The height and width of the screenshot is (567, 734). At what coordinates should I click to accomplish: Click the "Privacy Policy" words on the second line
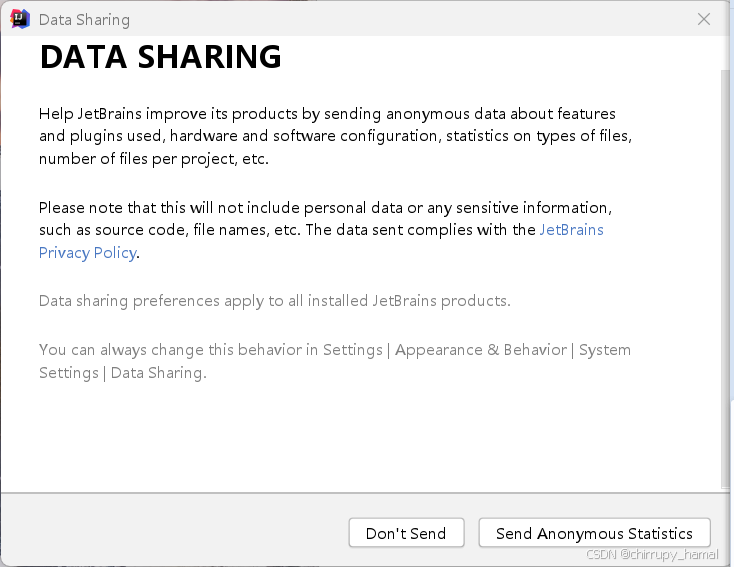(87, 253)
